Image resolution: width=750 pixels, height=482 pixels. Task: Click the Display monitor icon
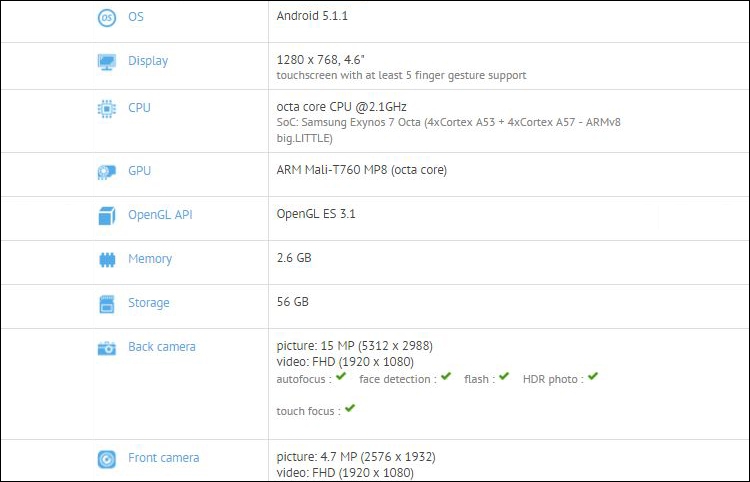(x=106, y=62)
